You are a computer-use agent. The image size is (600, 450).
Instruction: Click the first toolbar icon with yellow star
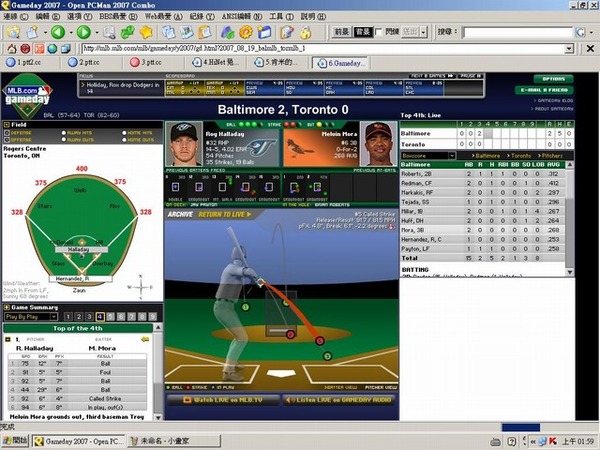(13, 33)
